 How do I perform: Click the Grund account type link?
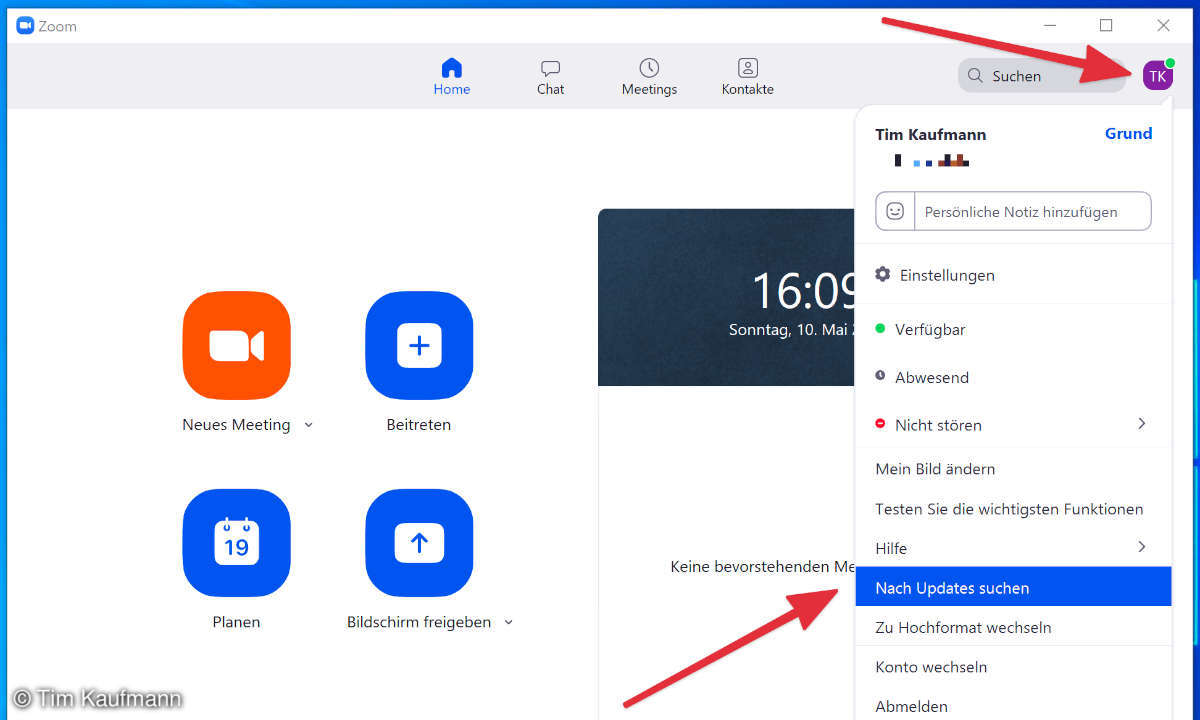[x=1128, y=133]
